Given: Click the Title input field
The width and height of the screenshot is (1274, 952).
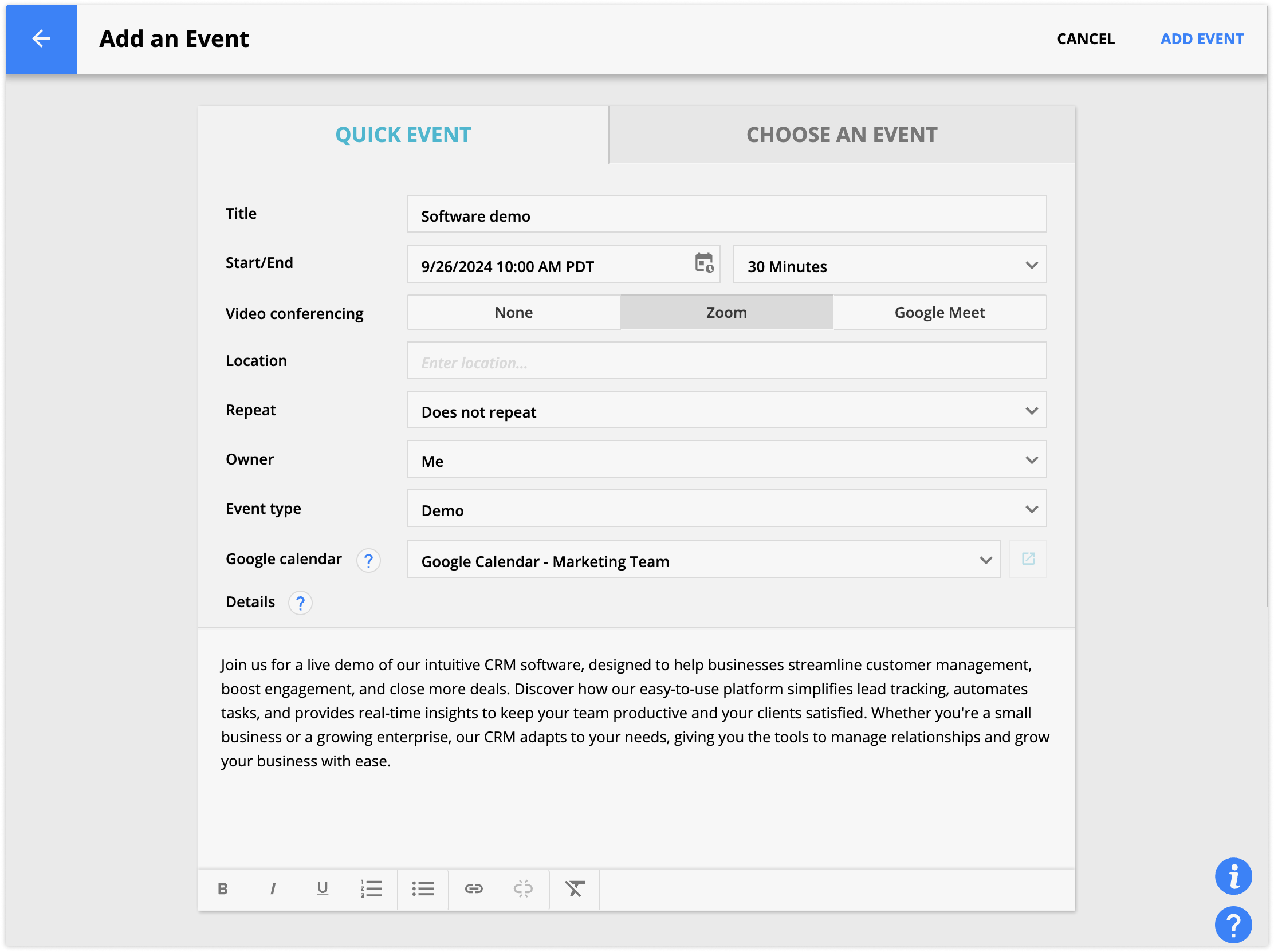Looking at the screenshot, I should (x=726, y=214).
